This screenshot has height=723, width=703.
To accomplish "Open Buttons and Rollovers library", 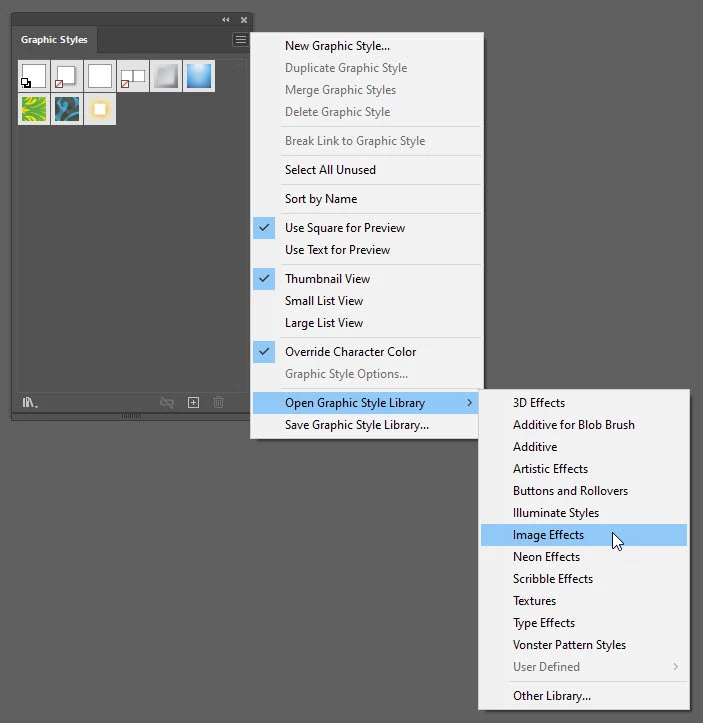I will click(x=584, y=491).
